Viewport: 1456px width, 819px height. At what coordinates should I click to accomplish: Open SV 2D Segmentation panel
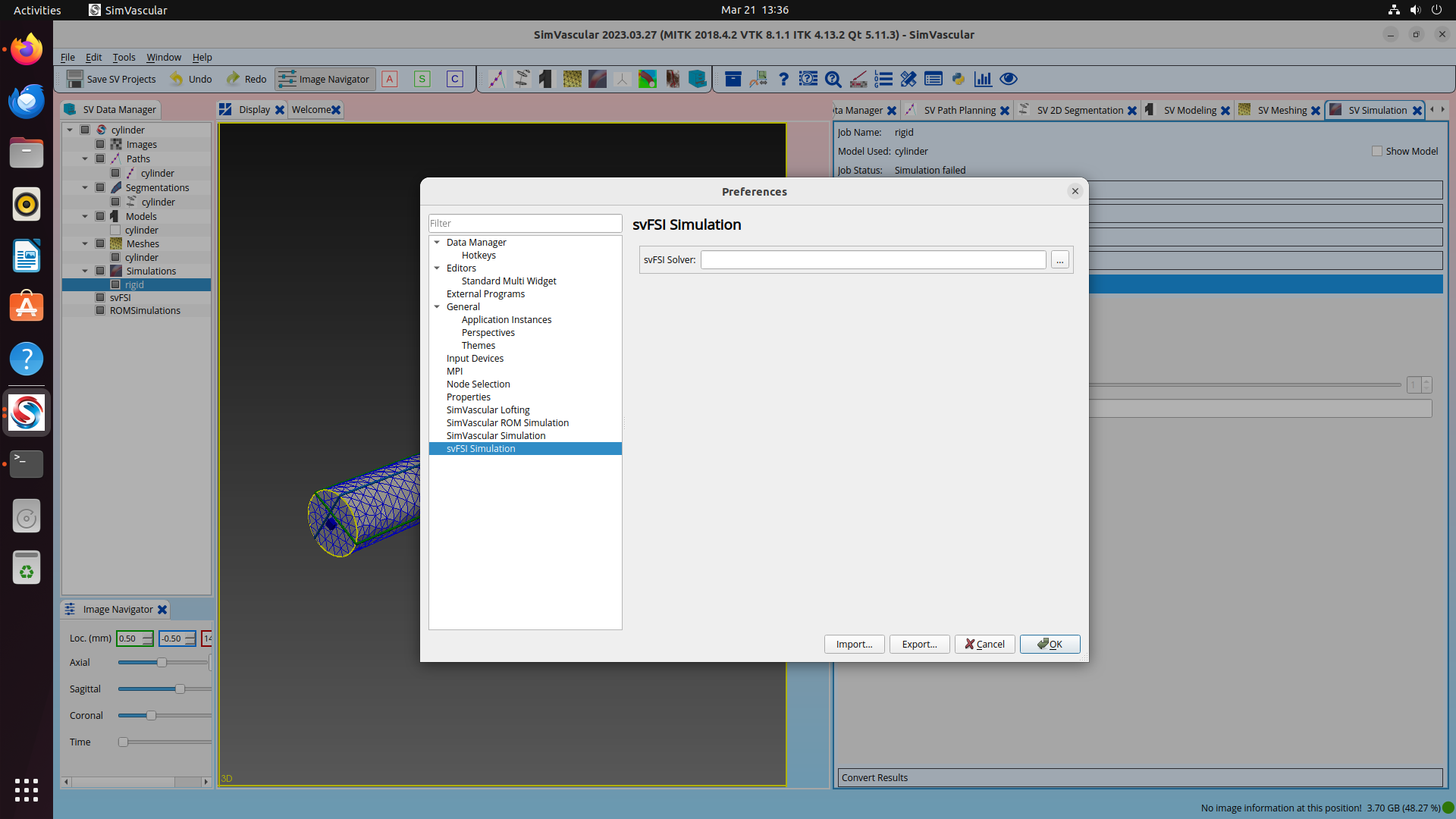[x=1078, y=109]
